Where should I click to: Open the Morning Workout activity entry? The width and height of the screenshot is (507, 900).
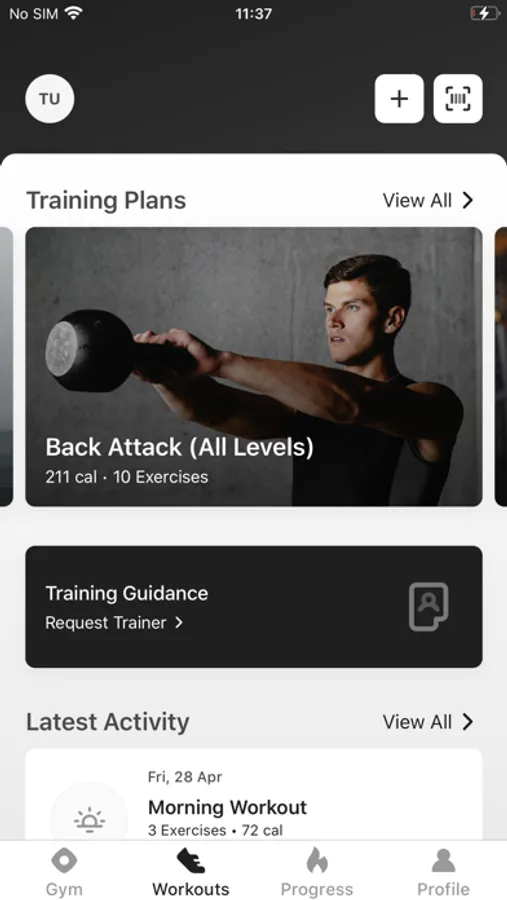coord(254,795)
